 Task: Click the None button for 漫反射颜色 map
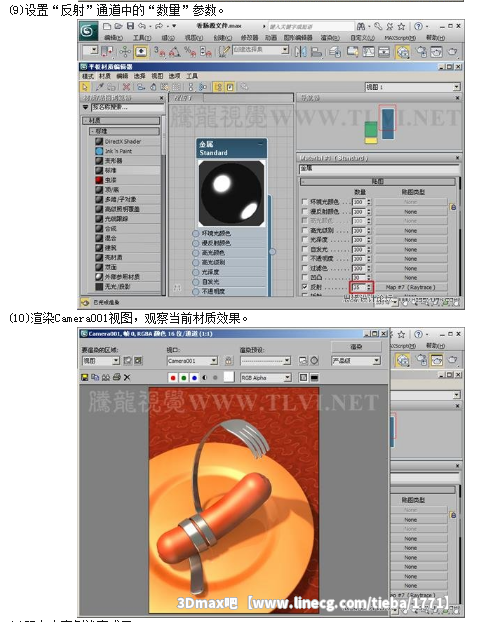[411, 211]
